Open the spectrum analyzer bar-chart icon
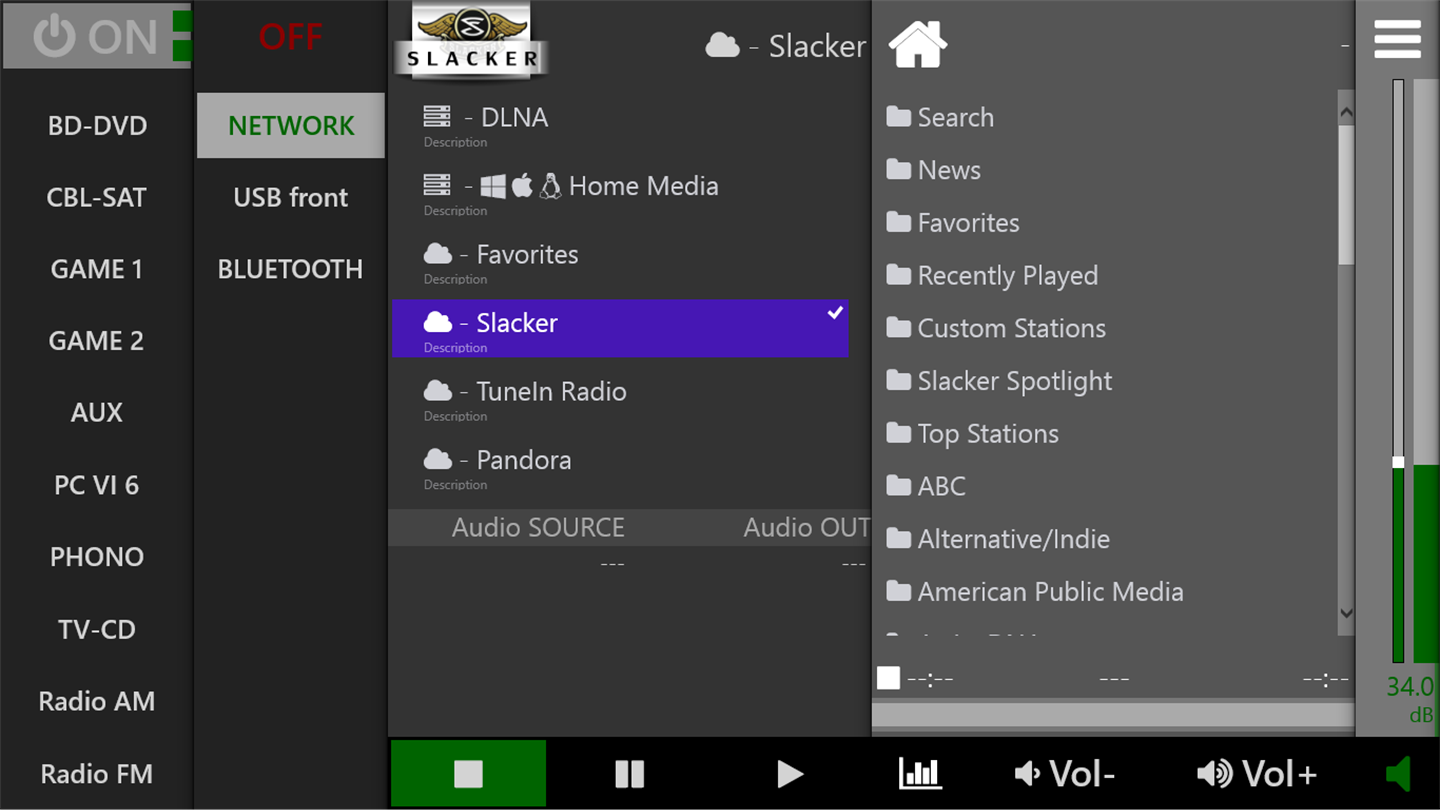Screen dimensions: 1440x810 click(919, 773)
